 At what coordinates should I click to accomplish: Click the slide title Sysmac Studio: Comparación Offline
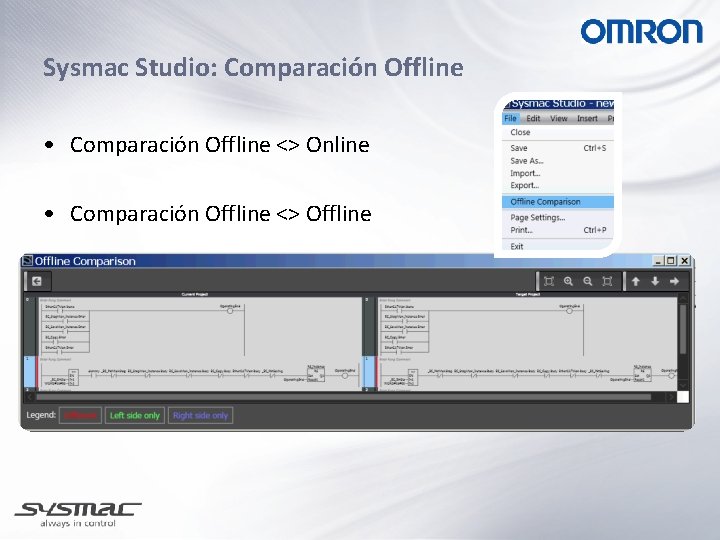click(253, 68)
